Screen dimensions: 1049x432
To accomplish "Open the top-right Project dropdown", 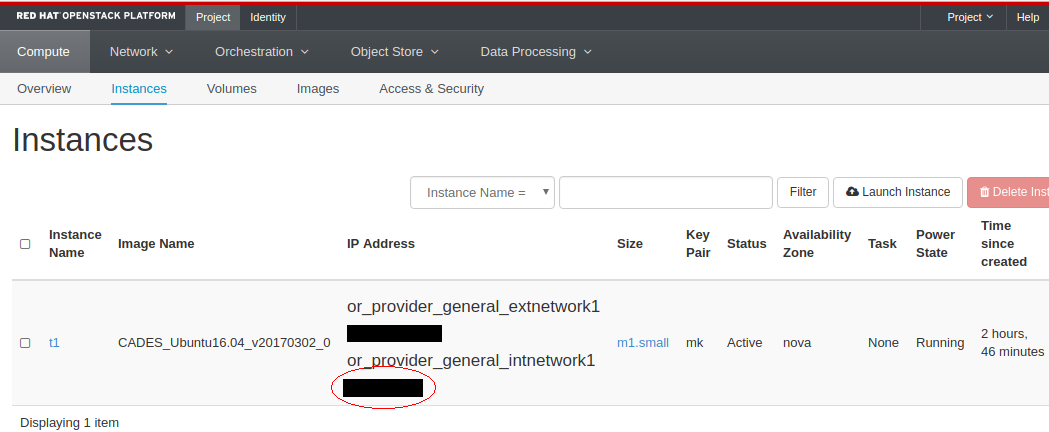I will click(970, 17).
